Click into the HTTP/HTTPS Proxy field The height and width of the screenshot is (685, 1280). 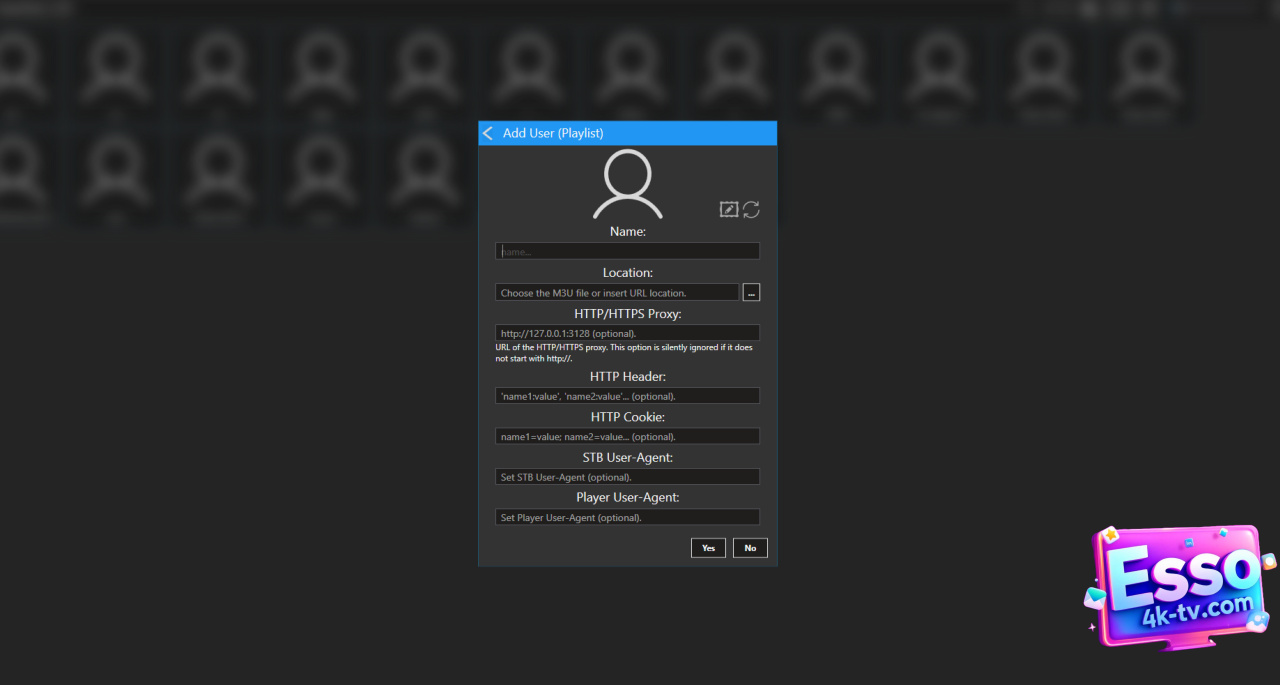[627, 333]
